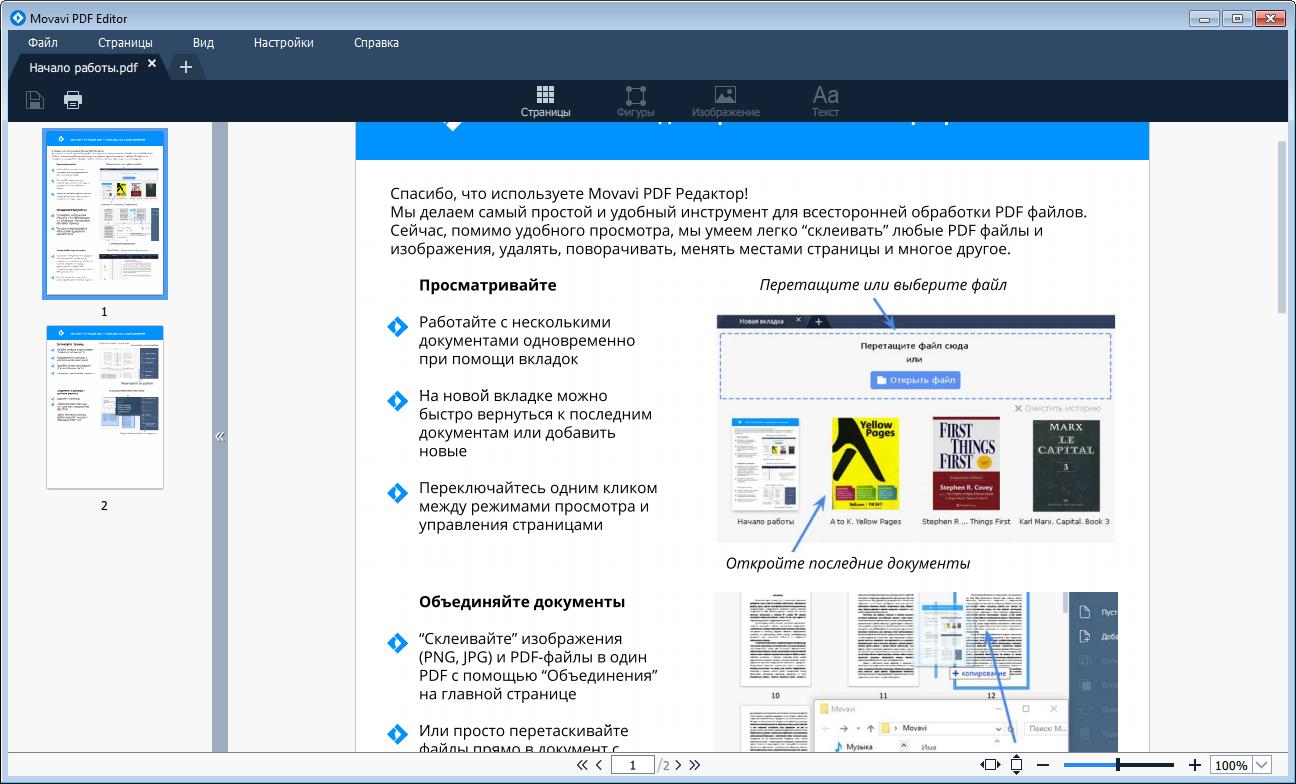Fit page to window width
The width and height of the screenshot is (1296, 784).
[990, 765]
